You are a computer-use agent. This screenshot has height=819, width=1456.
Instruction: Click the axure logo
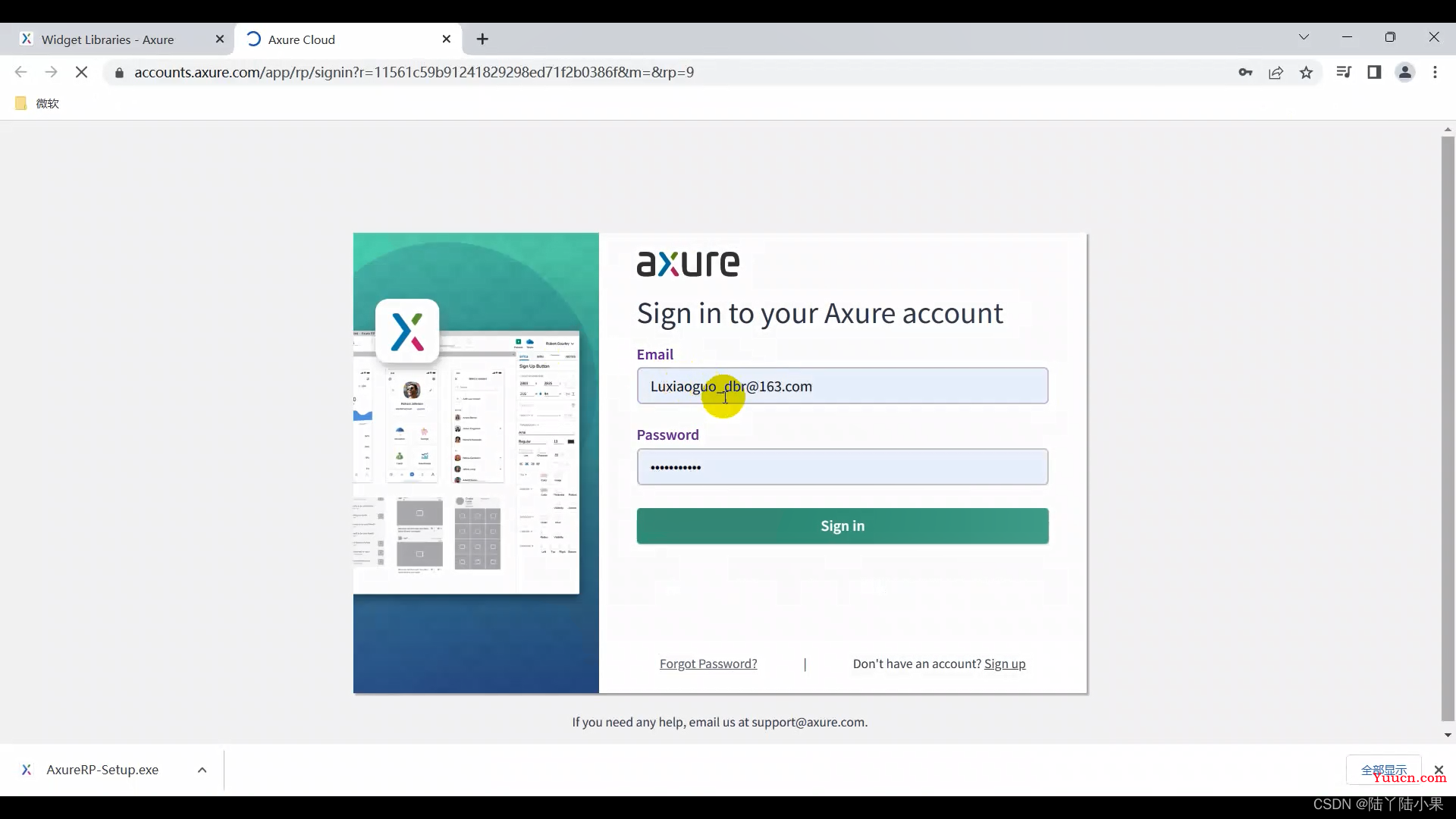tap(688, 264)
